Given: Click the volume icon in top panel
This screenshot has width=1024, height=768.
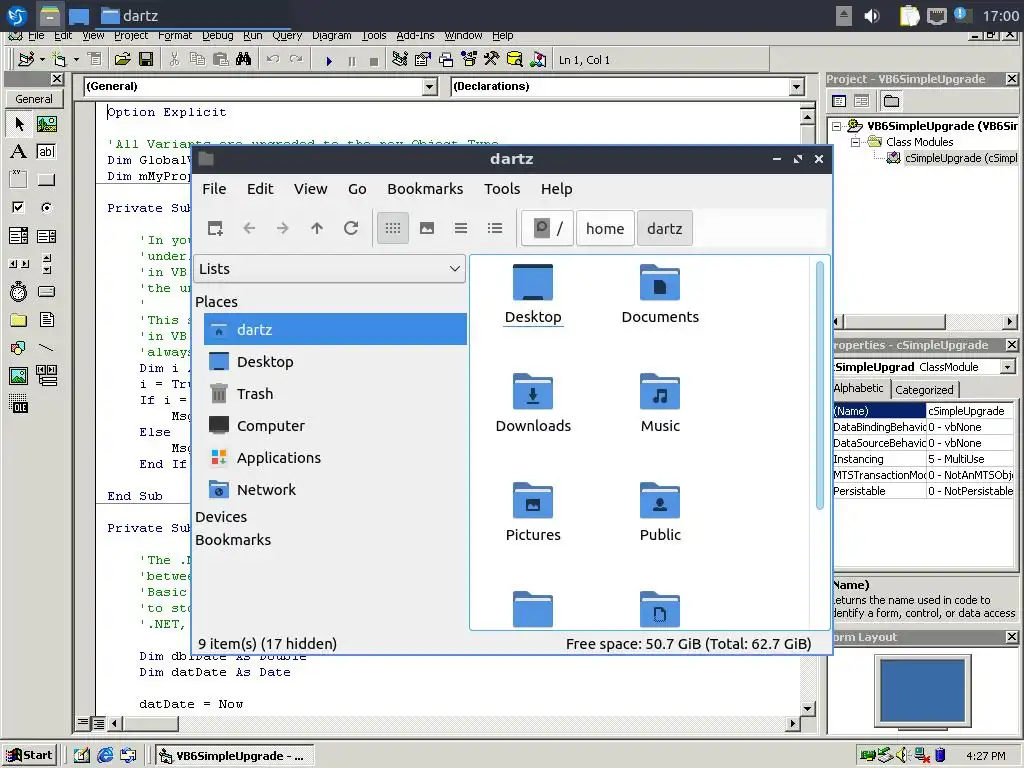Looking at the screenshot, I should coord(872,16).
